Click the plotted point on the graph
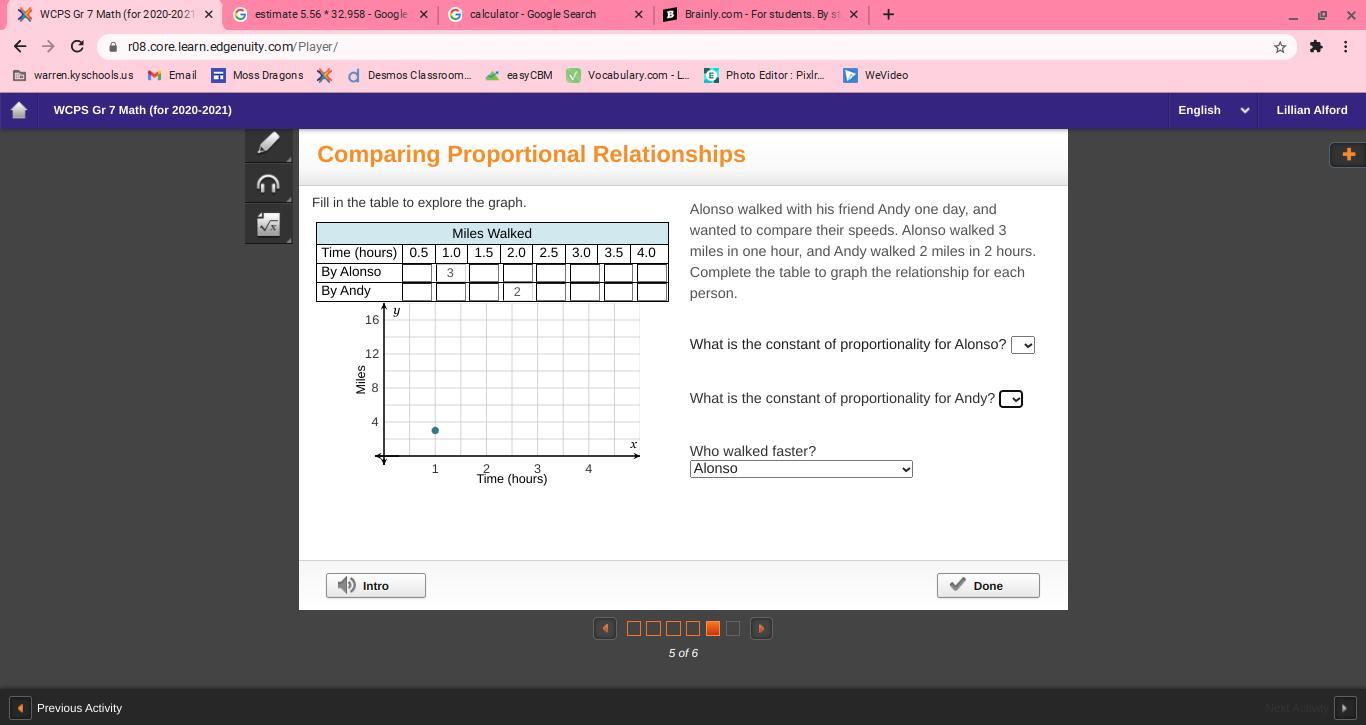The width and height of the screenshot is (1366, 725). 435,431
